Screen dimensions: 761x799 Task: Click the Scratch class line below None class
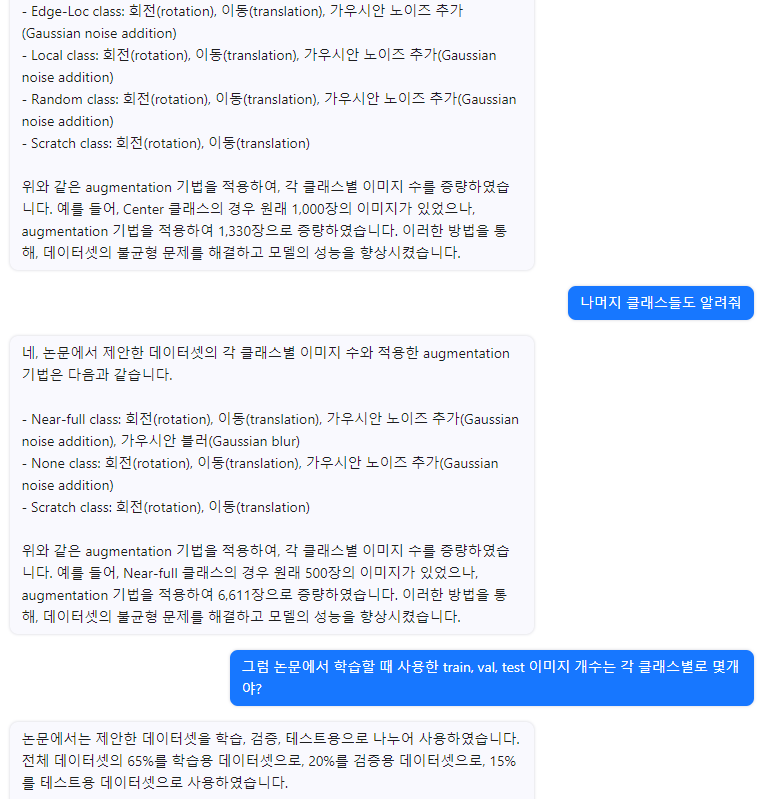pyautogui.click(x=166, y=507)
